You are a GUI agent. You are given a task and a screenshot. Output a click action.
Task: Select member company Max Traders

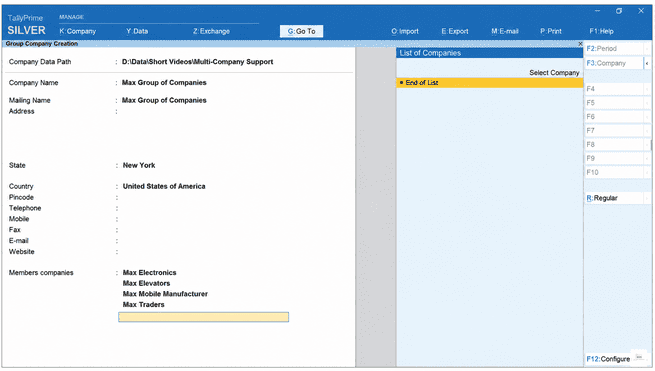143,305
